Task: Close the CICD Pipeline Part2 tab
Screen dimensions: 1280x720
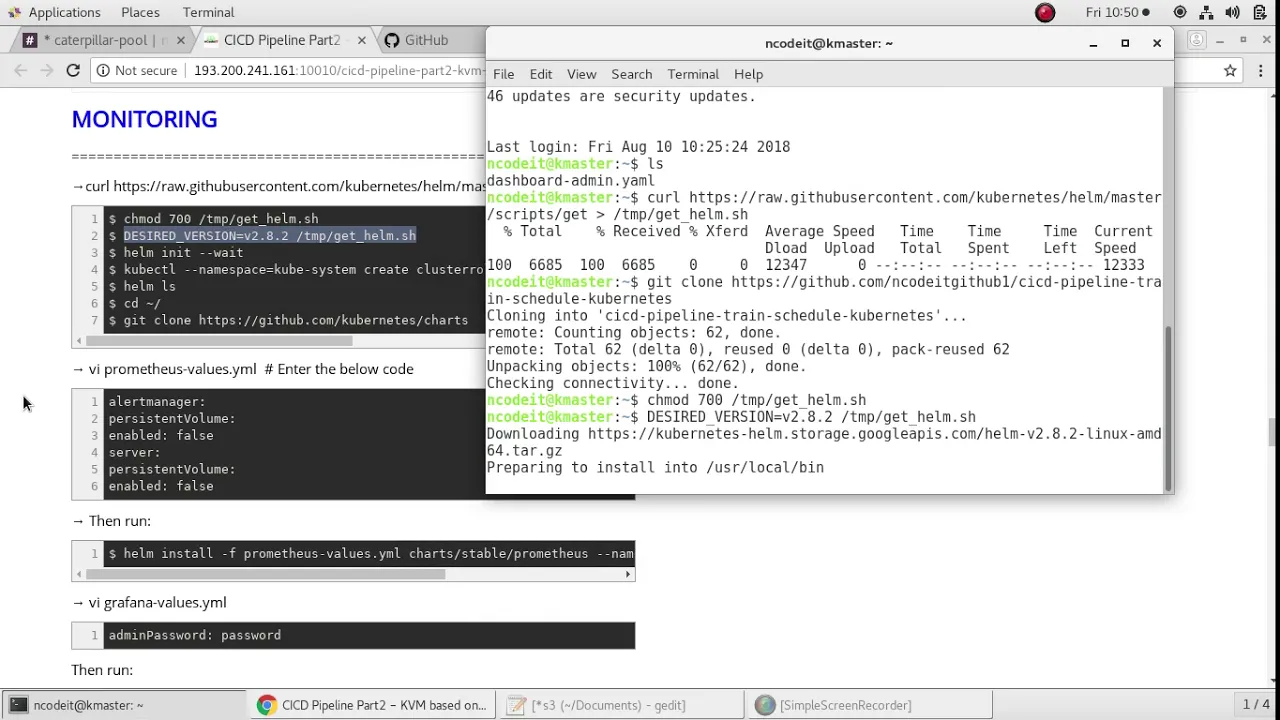Action: click(x=361, y=40)
